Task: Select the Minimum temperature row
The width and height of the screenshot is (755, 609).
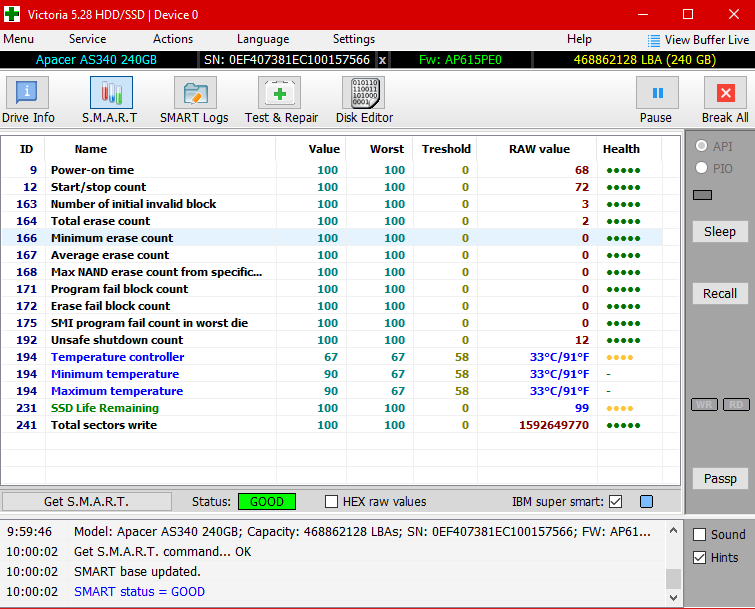Action: click(332, 374)
